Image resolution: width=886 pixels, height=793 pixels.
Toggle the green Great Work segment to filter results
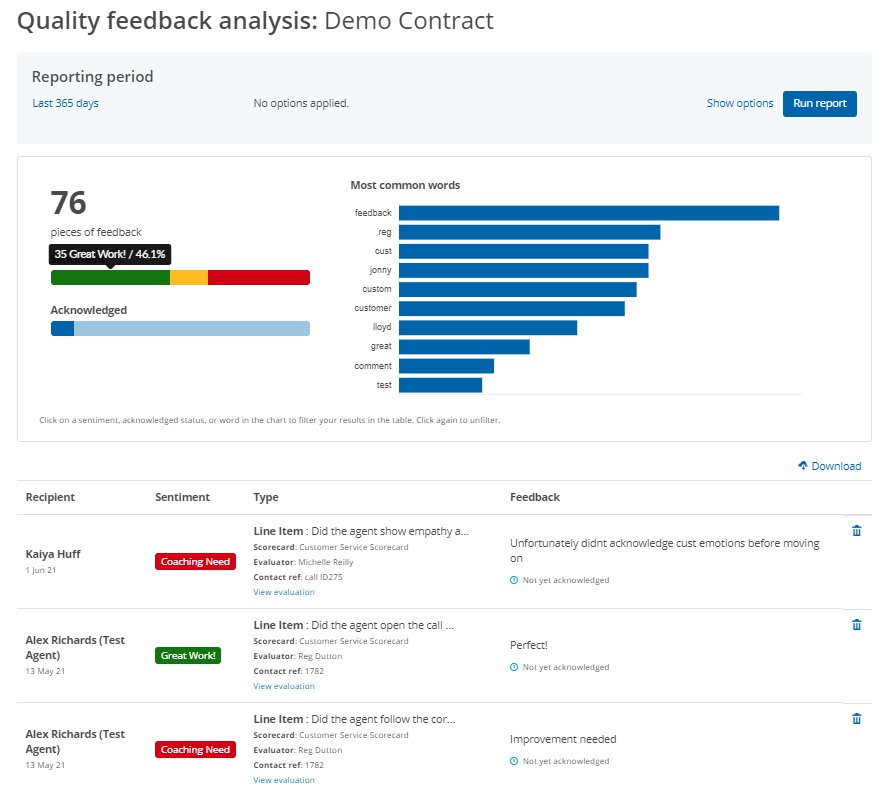pyautogui.click(x=110, y=276)
